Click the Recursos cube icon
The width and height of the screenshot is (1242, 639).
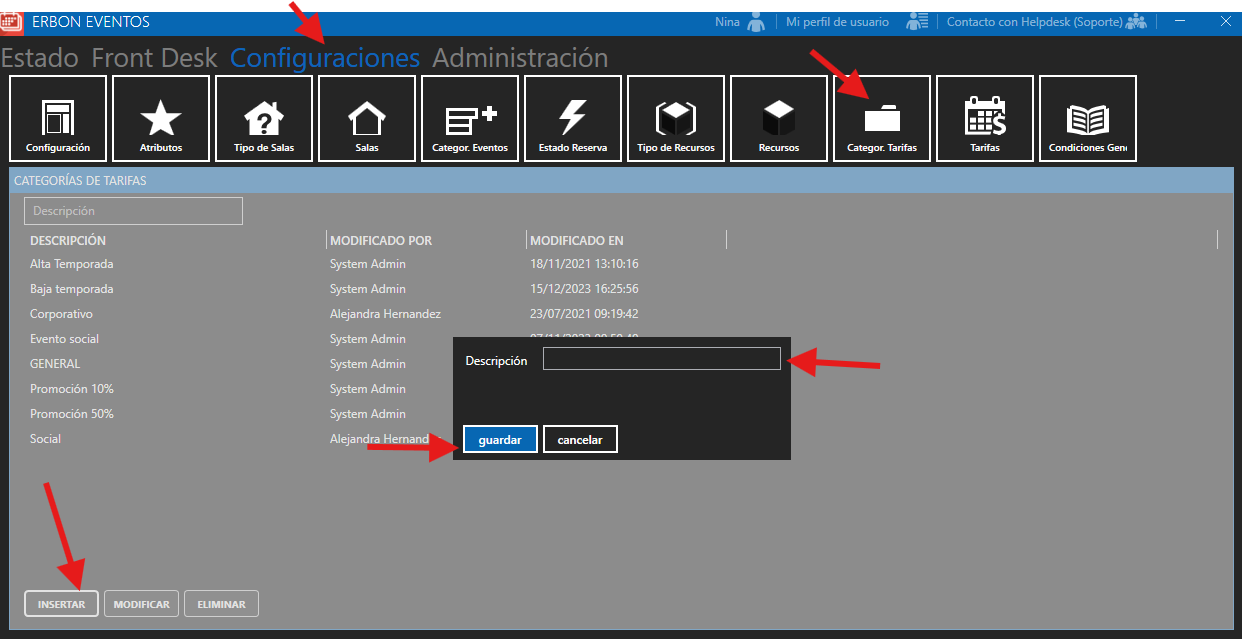point(779,118)
